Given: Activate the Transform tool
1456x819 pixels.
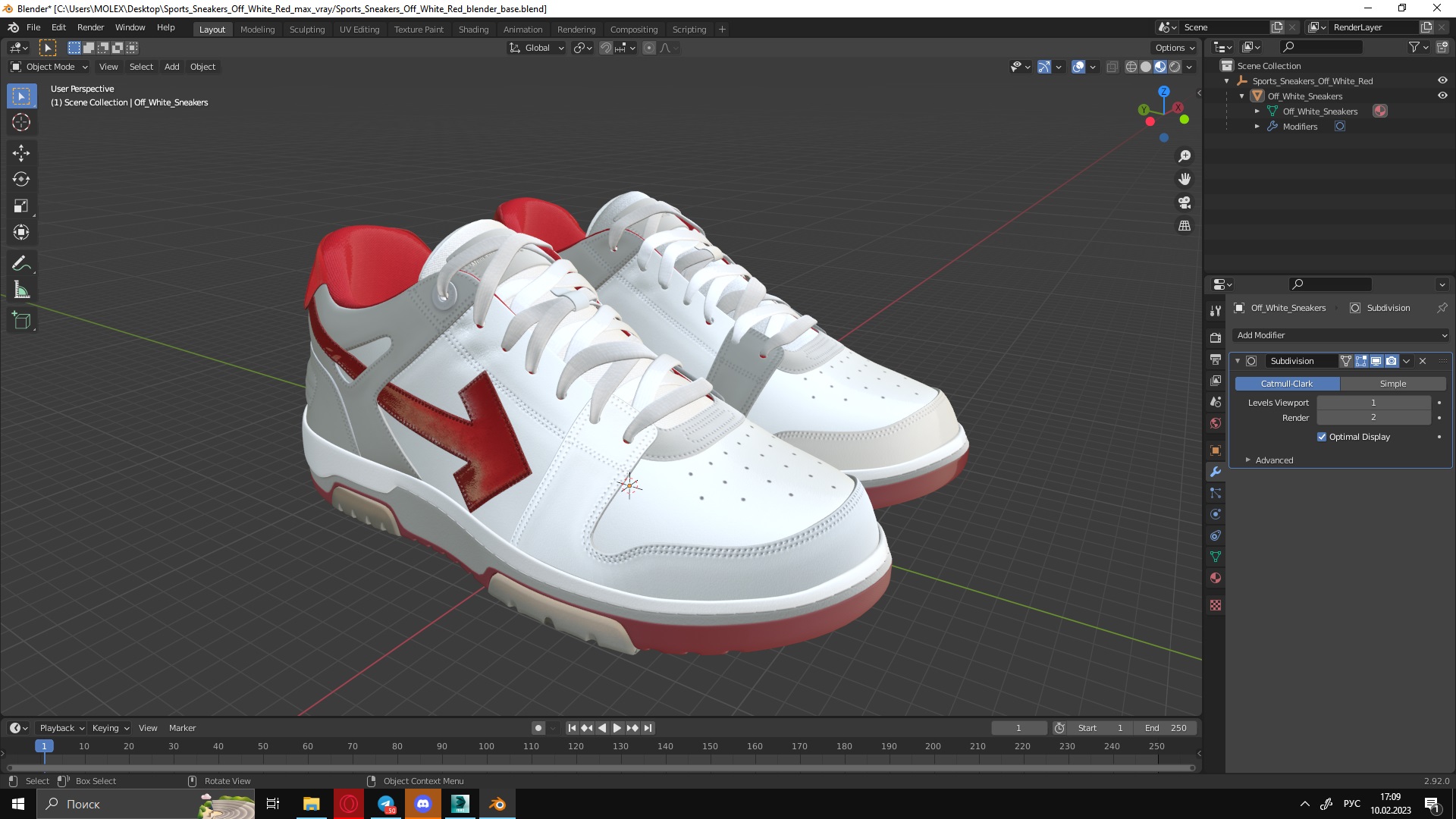Looking at the screenshot, I should (x=21, y=232).
